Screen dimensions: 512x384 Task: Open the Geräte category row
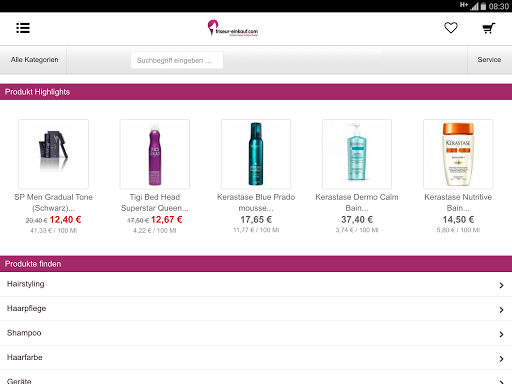point(256,377)
